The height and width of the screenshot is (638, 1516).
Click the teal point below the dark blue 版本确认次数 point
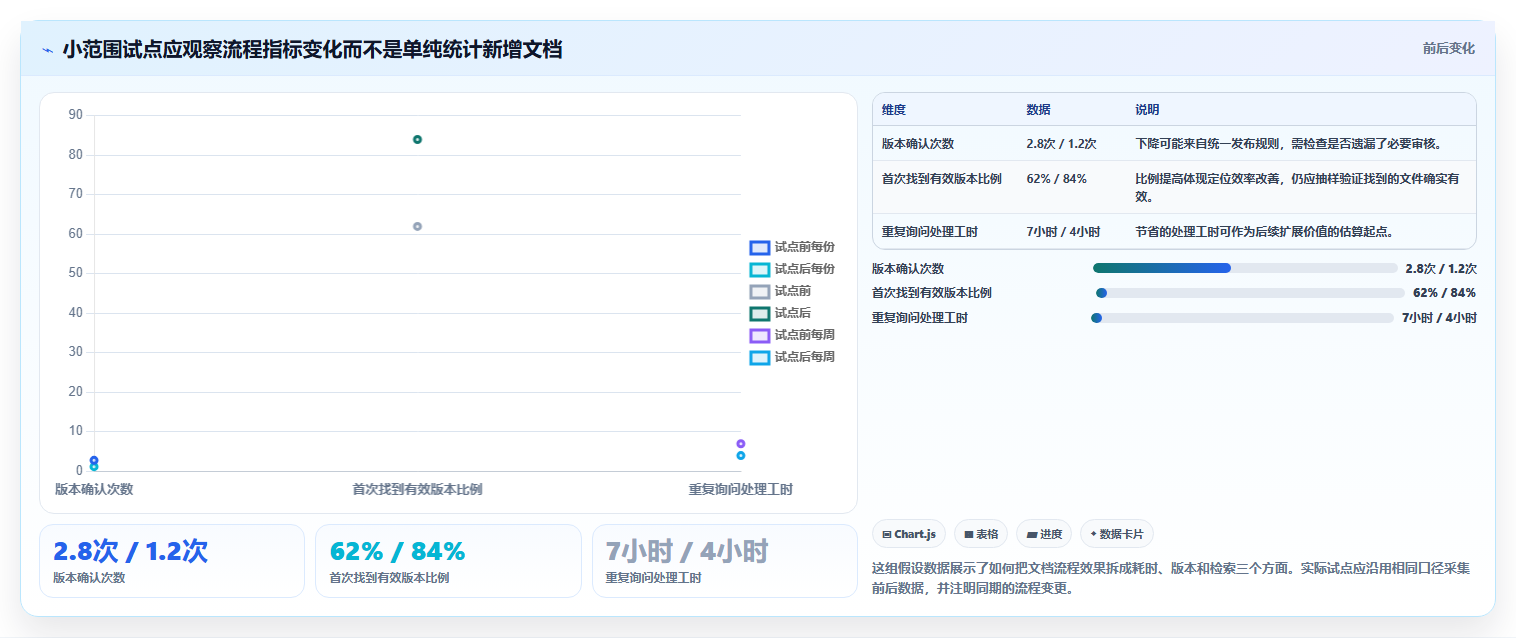pyautogui.click(x=94, y=467)
